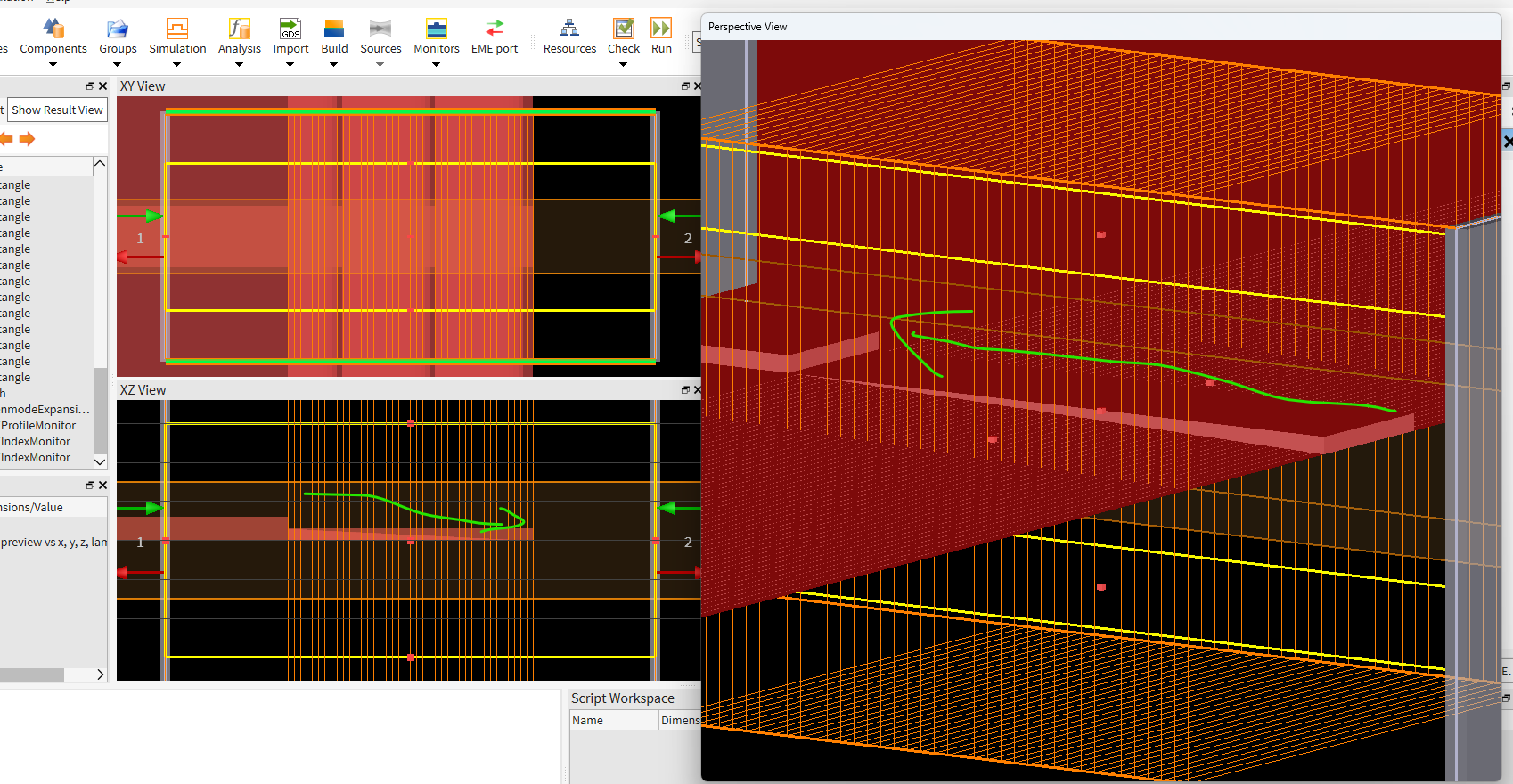Click the Build icon
1513x784 pixels.
[x=334, y=29]
